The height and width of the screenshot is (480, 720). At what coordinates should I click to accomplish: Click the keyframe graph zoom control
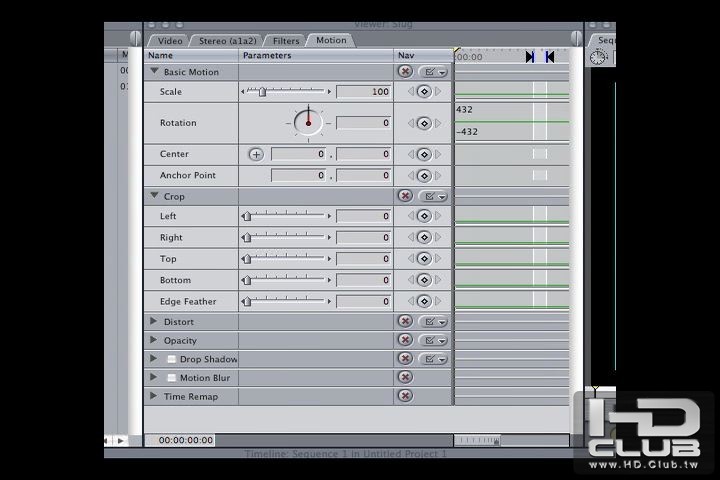pos(477,440)
